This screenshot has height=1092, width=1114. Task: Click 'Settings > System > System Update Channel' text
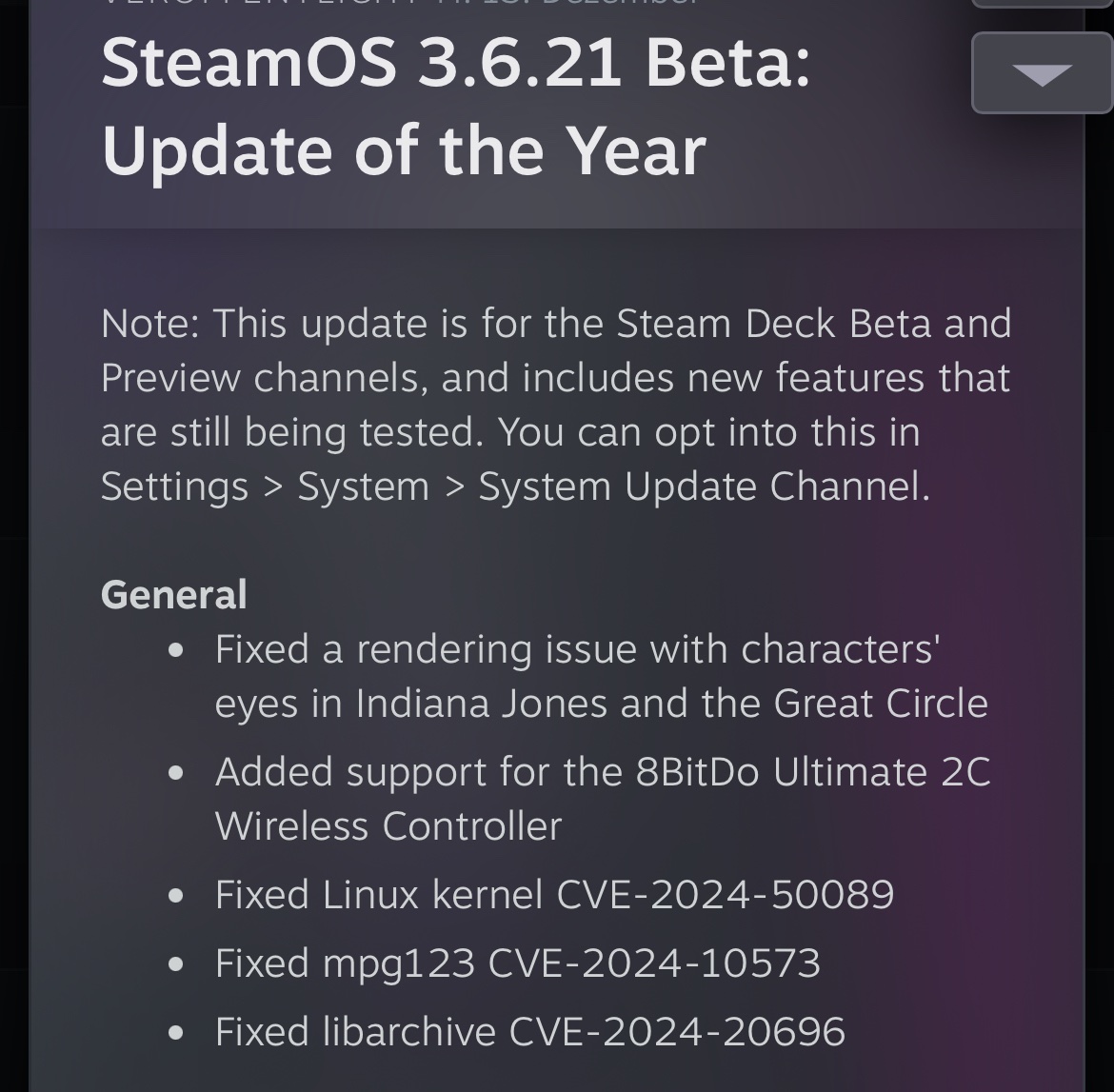pyautogui.click(x=514, y=486)
